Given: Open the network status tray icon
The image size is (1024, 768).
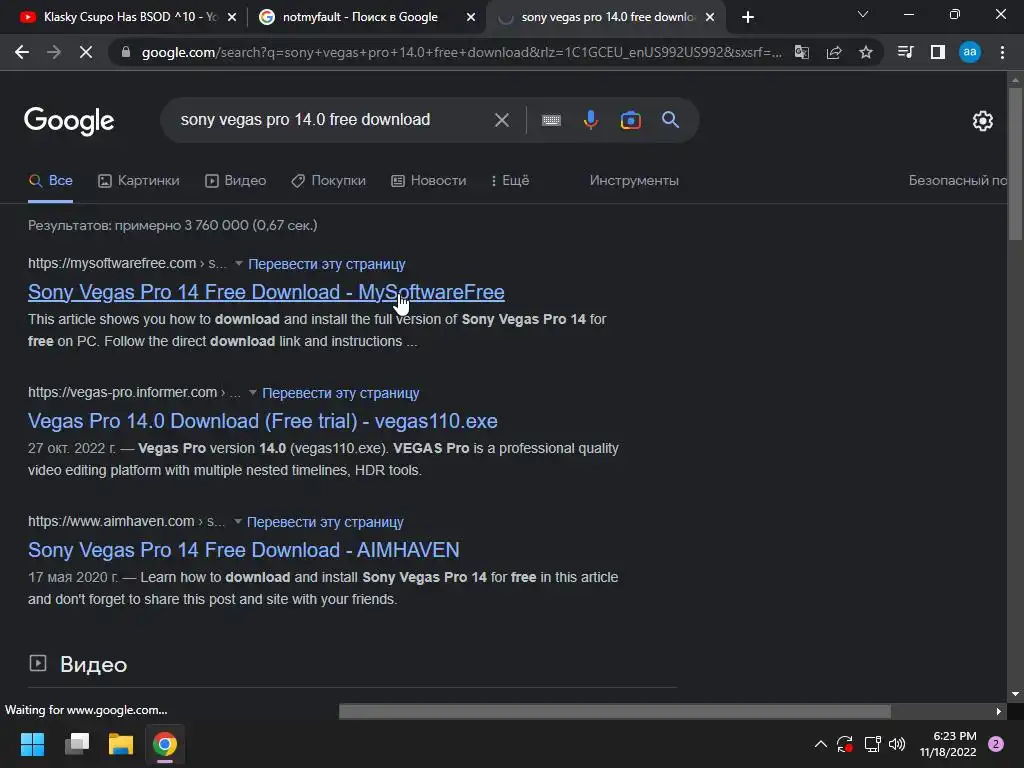Looking at the screenshot, I should [x=872, y=744].
